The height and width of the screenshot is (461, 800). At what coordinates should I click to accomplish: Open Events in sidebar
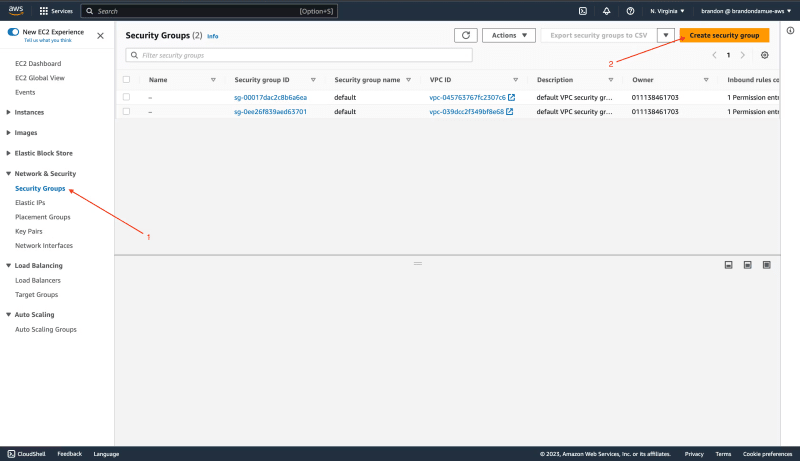point(25,92)
